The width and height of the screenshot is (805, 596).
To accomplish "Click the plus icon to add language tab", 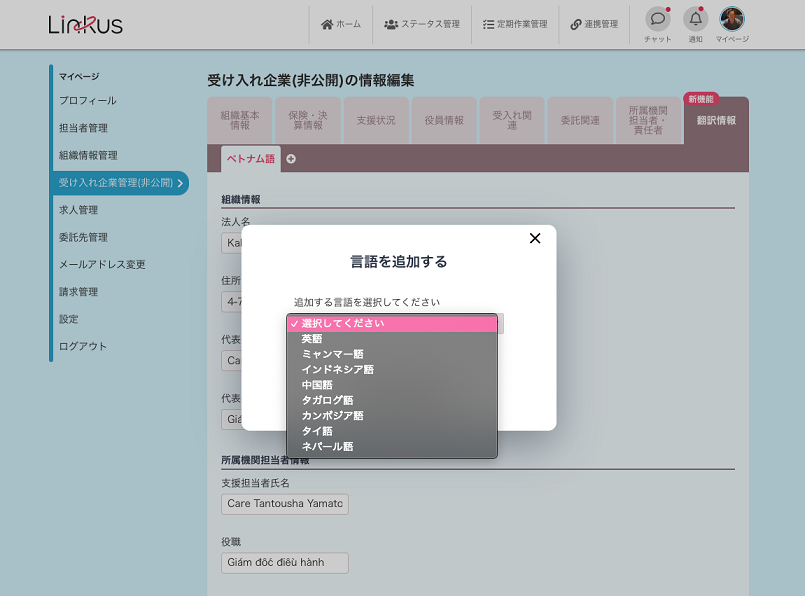I will 291,159.
